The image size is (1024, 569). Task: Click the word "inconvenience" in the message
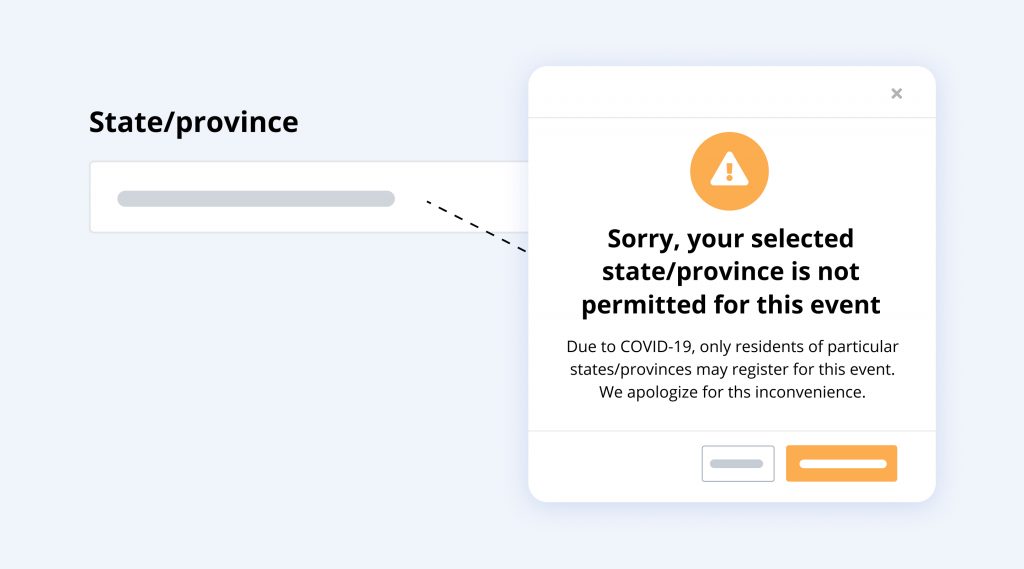[x=813, y=392]
